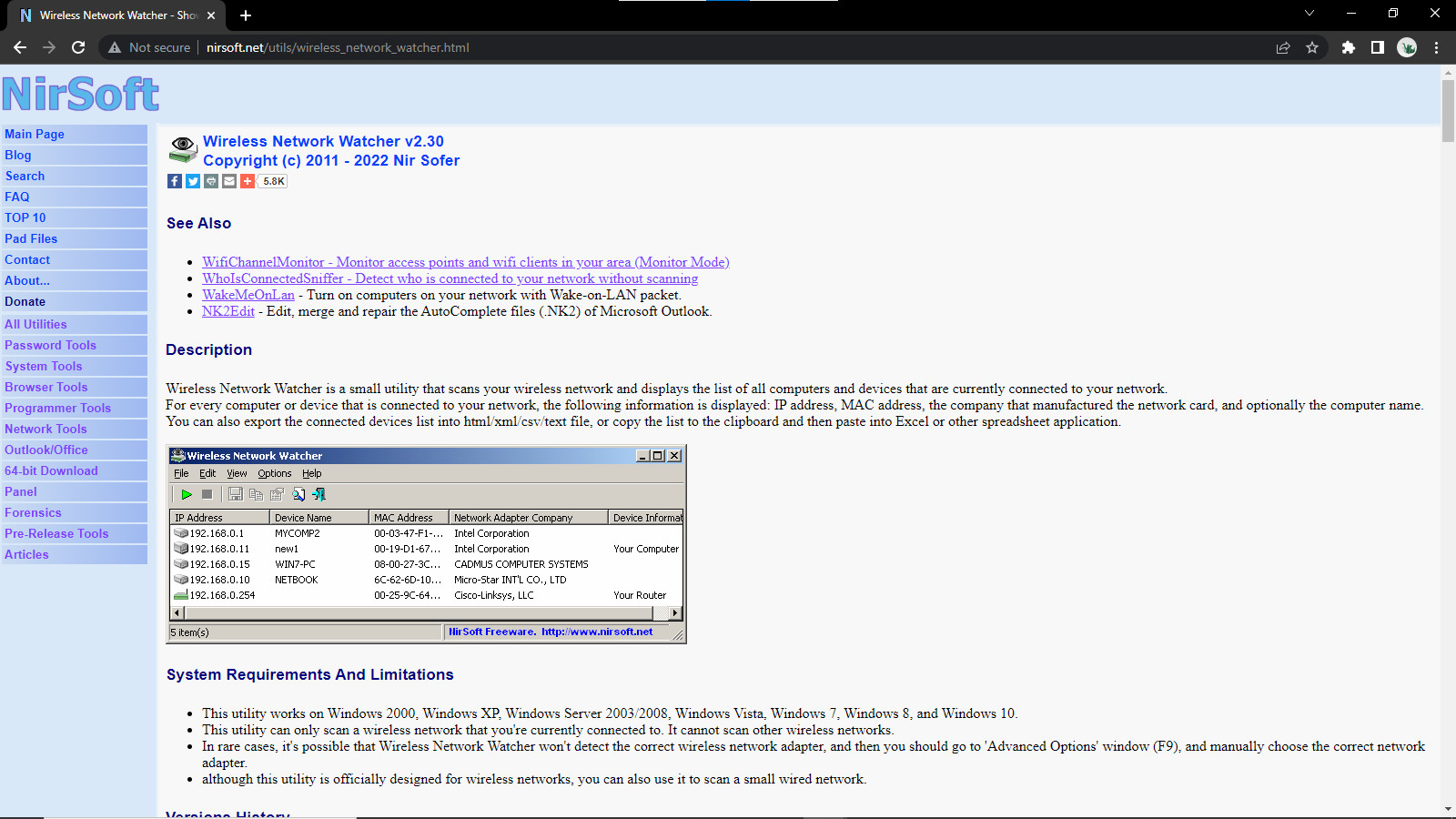Open the 64-bit Download sidebar link
The height and width of the screenshot is (819, 1456).
tap(74, 470)
